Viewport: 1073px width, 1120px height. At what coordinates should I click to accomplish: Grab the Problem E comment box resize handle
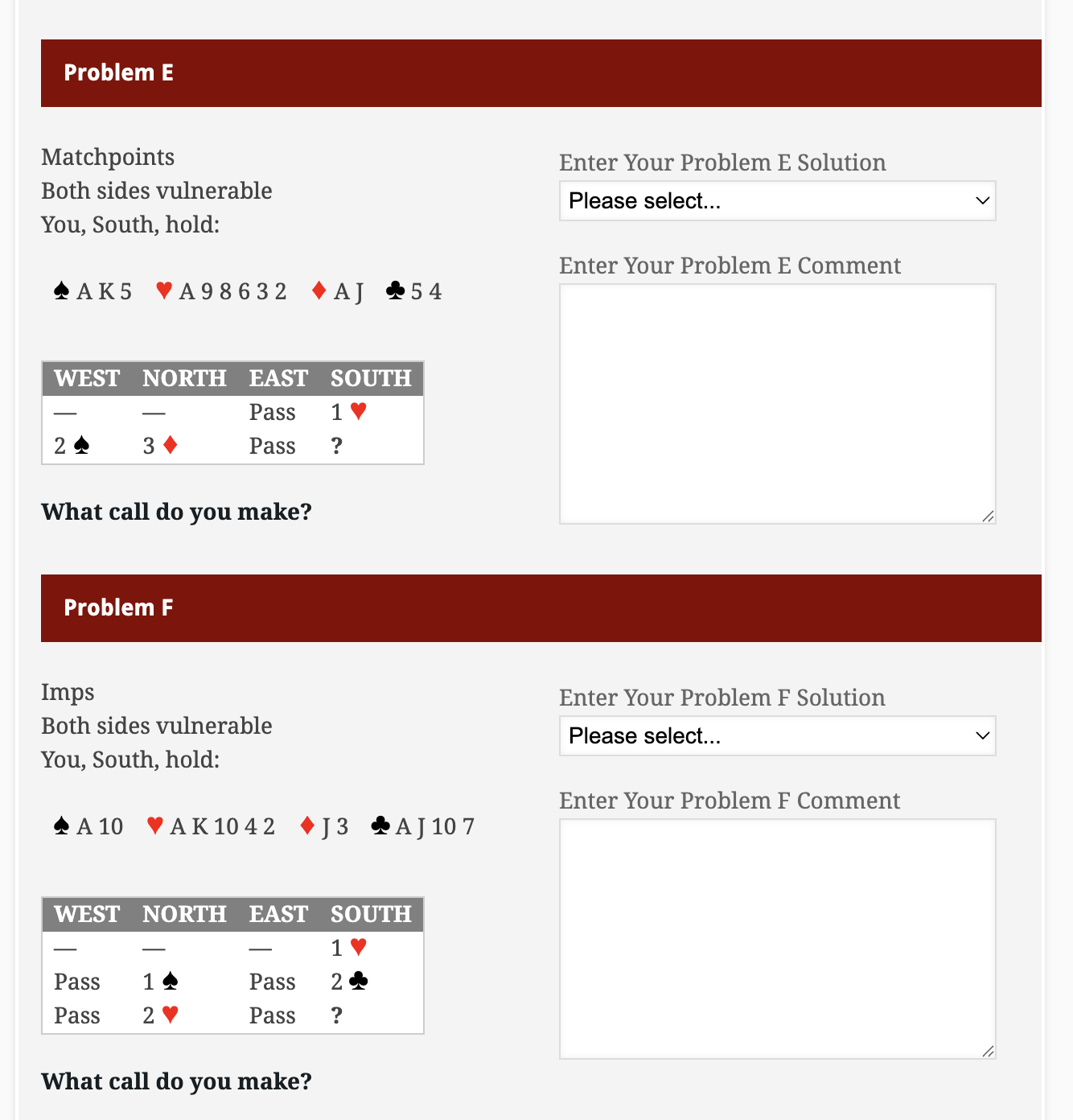click(988, 516)
